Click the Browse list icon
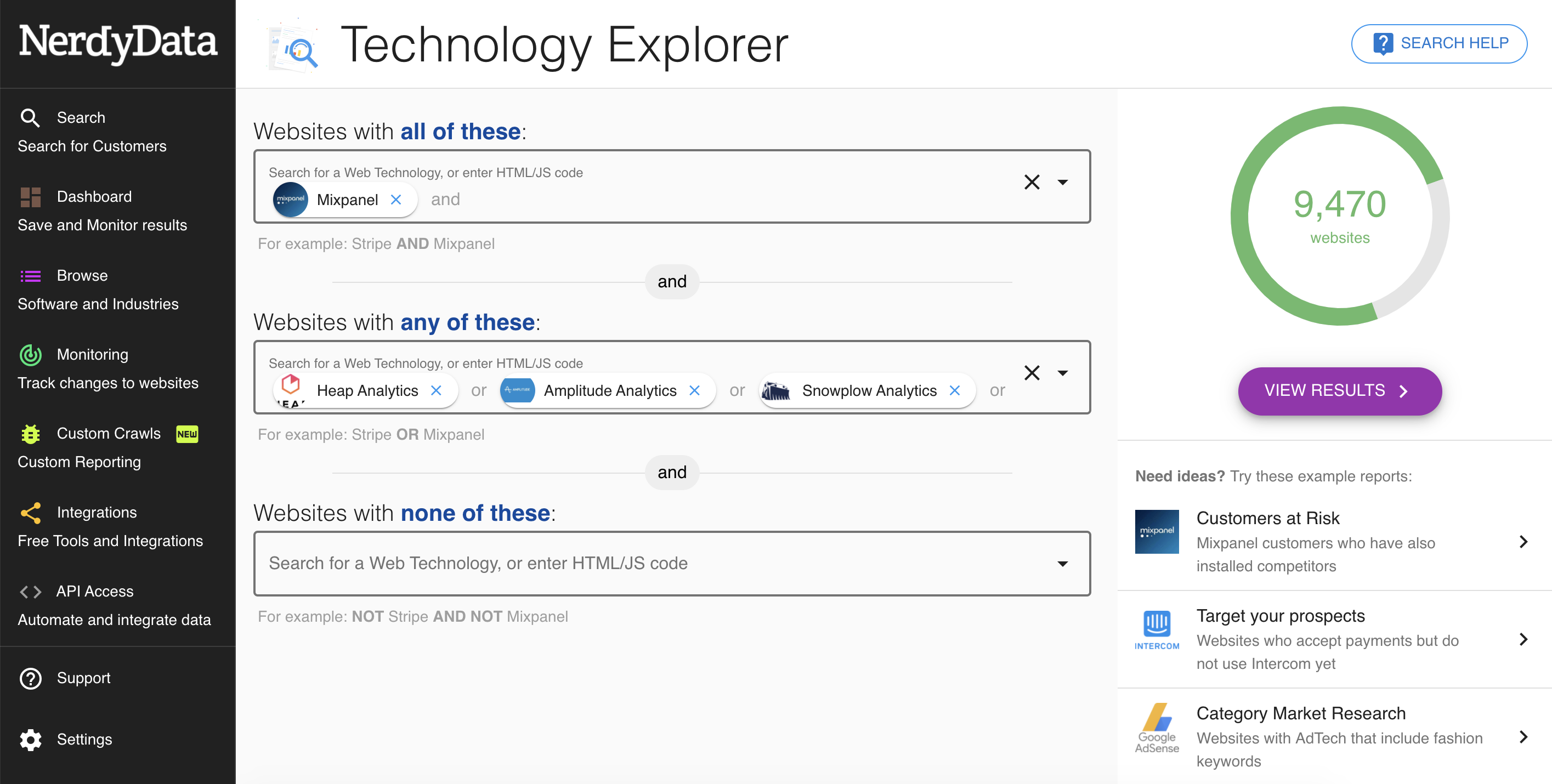This screenshot has height=784, width=1552. point(30,276)
